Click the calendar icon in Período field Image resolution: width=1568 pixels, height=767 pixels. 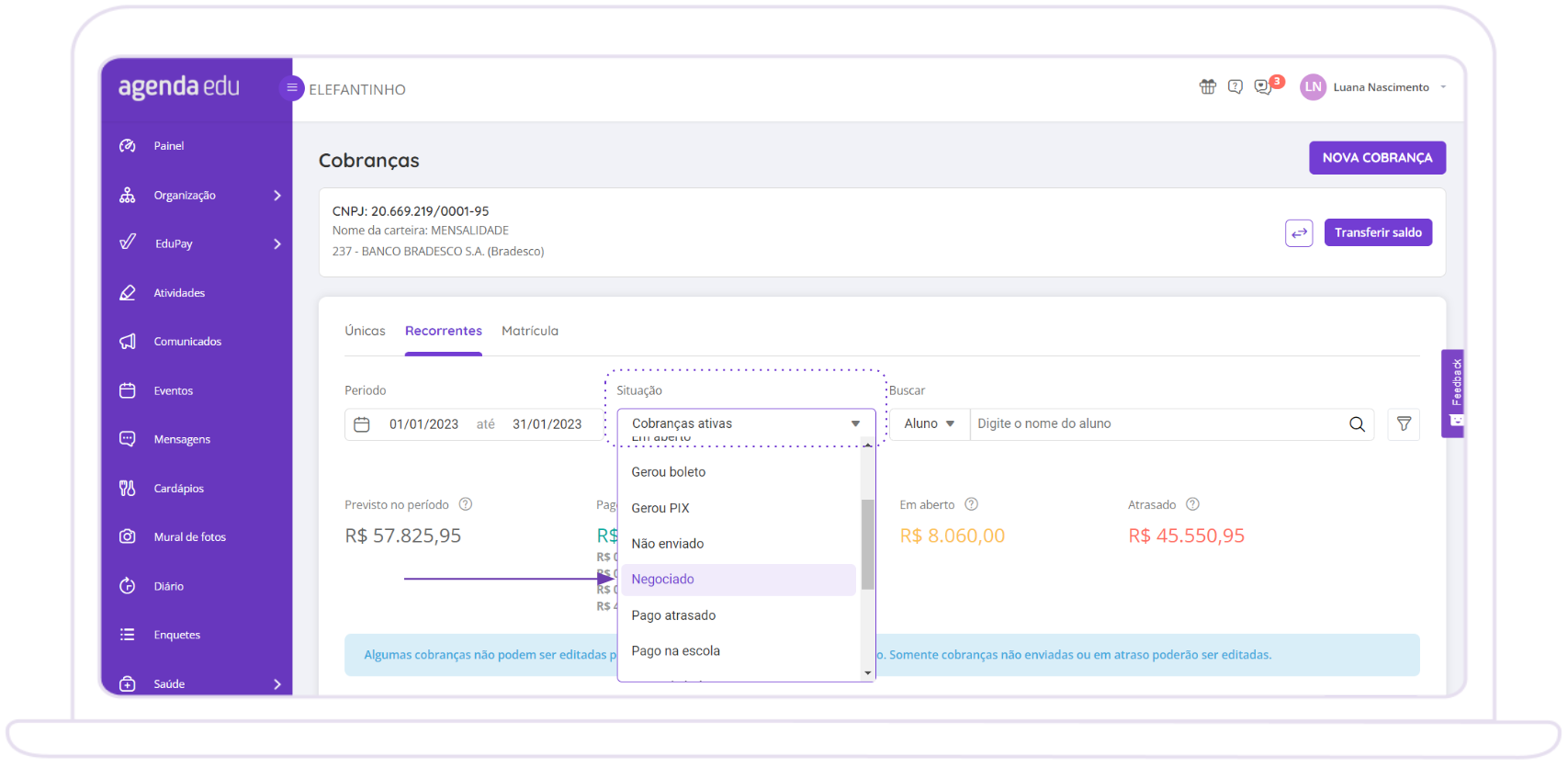362,424
